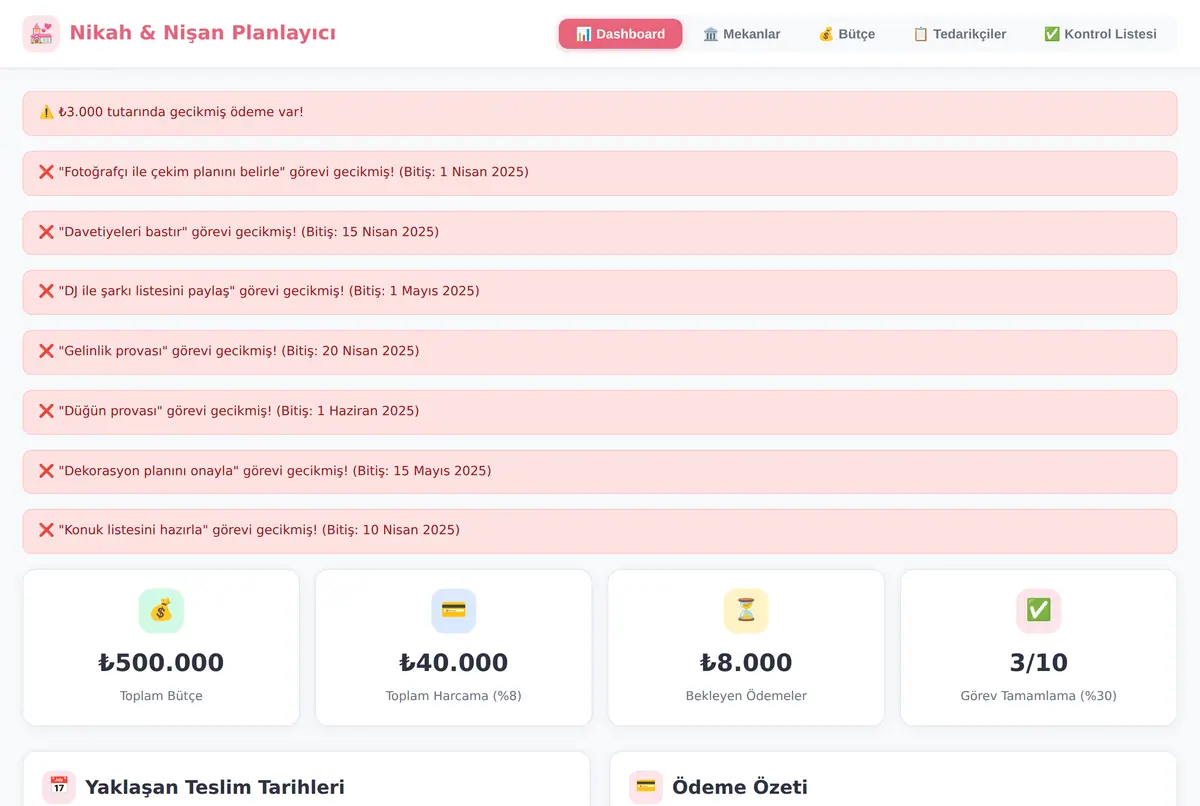This screenshot has height=806, width=1200.
Task: Click the ₺3.000 overdue payment alert text
Action: 181,112
